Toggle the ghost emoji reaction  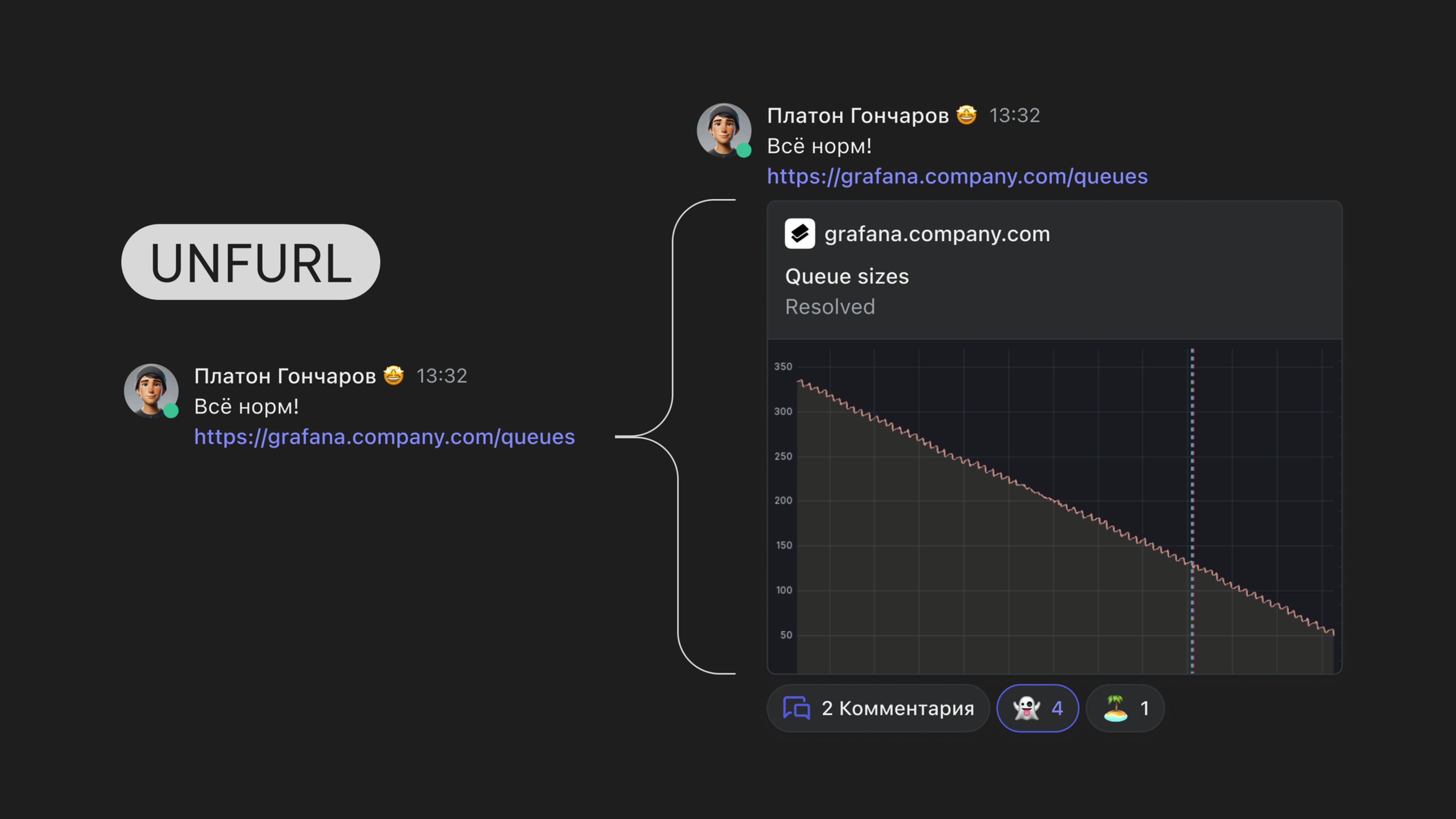[1037, 708]
